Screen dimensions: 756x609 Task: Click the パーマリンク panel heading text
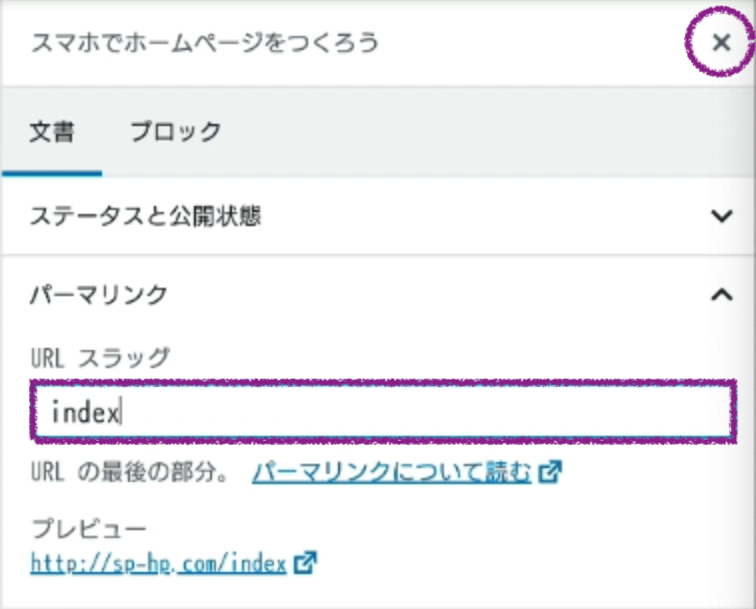pyautogui.click(x=99, y=294)
